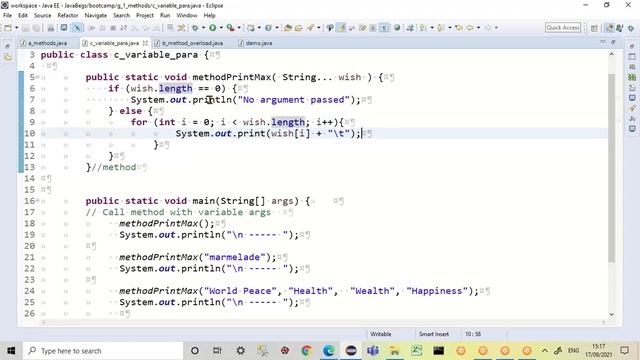This screenshot has width=640, height=360.
Task: Click the Open Perspective icon
Action: (x=594, y=28)
